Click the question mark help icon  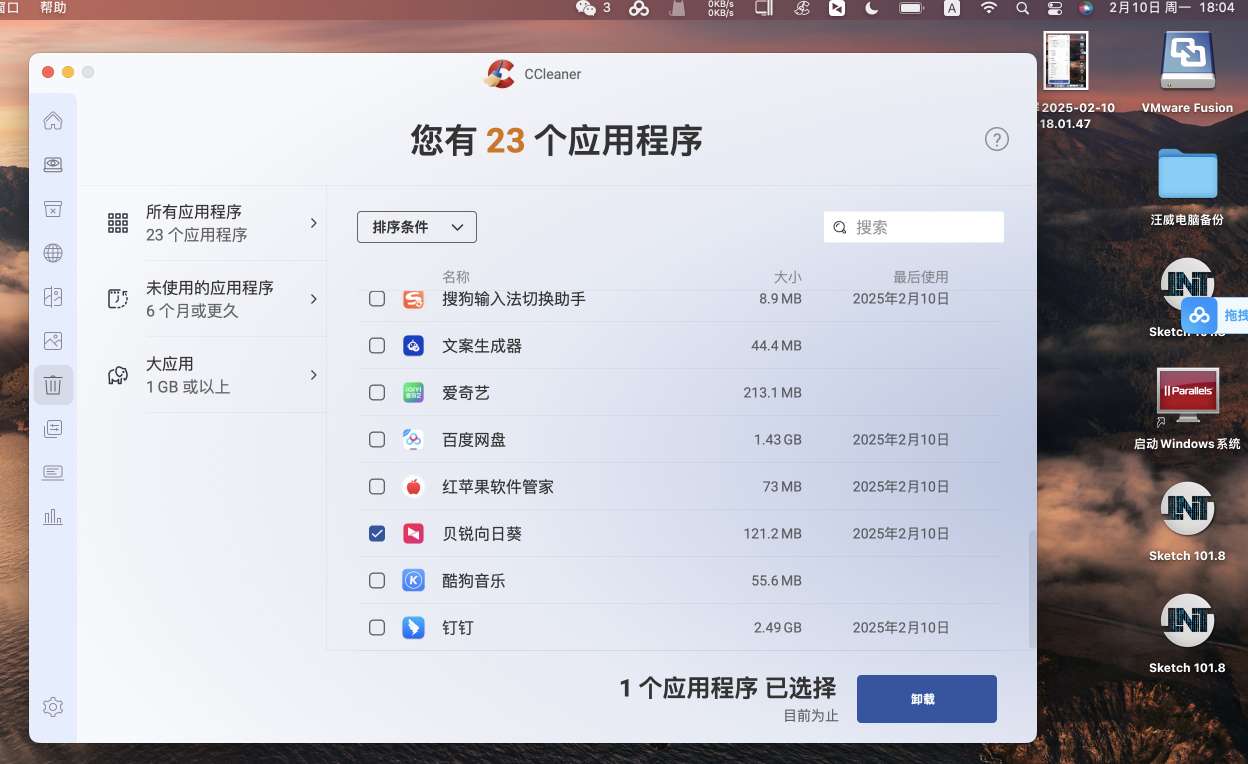point(996,139)
